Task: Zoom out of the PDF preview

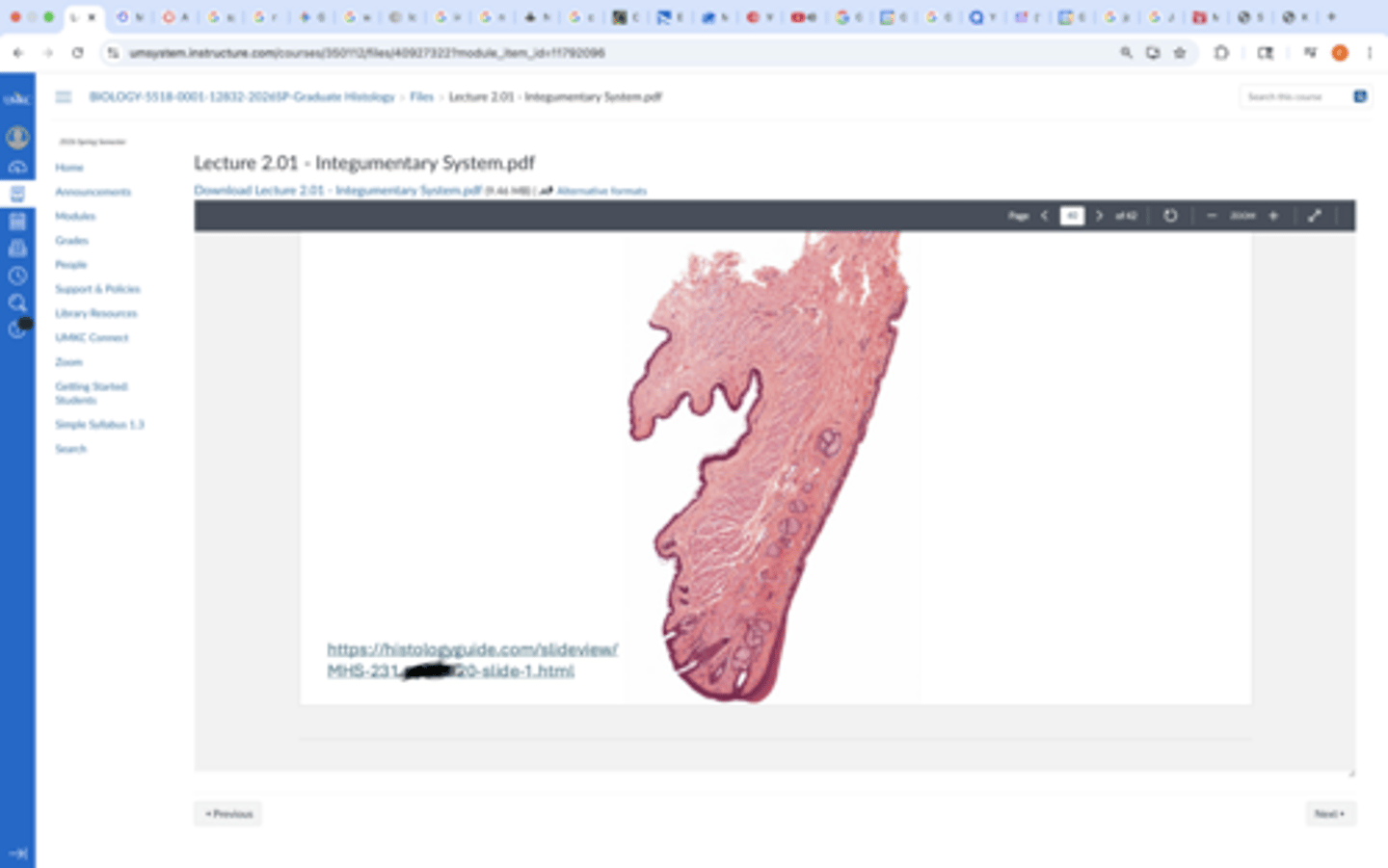Action: [x=1212, y=216]
